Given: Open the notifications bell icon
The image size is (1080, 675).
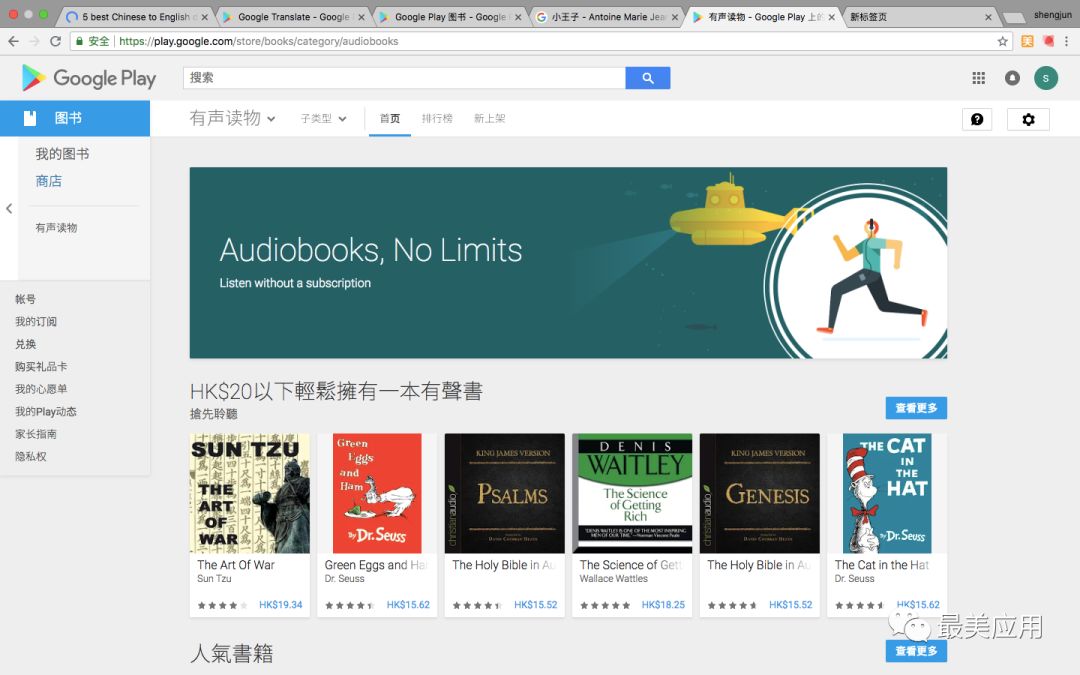Looking at the screenshot, I should click(x=1012, y=78).
